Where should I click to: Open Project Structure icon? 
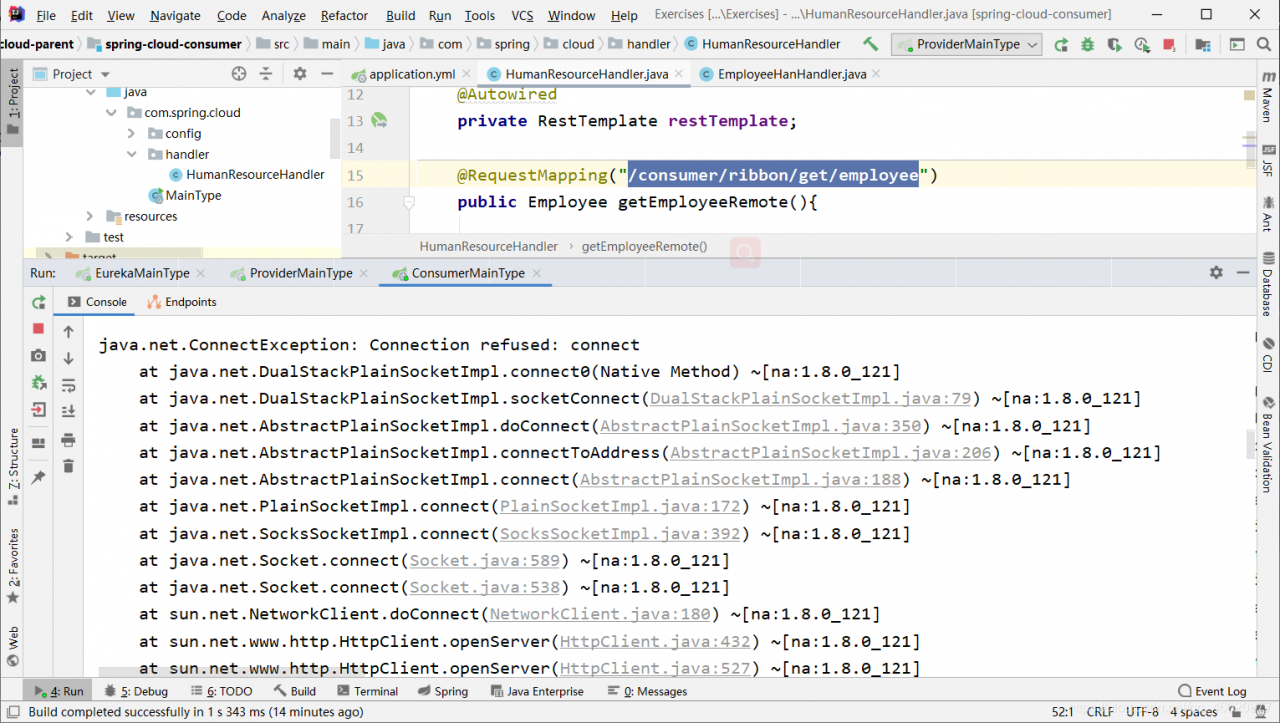click(1203, 44)
